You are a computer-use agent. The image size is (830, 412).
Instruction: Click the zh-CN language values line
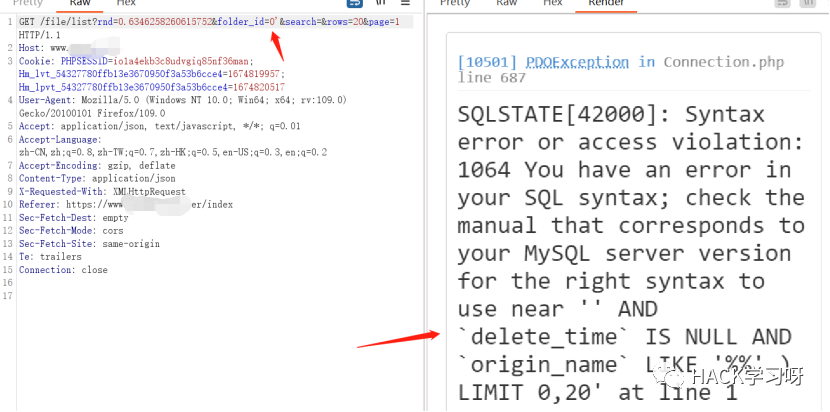[173, 152]
